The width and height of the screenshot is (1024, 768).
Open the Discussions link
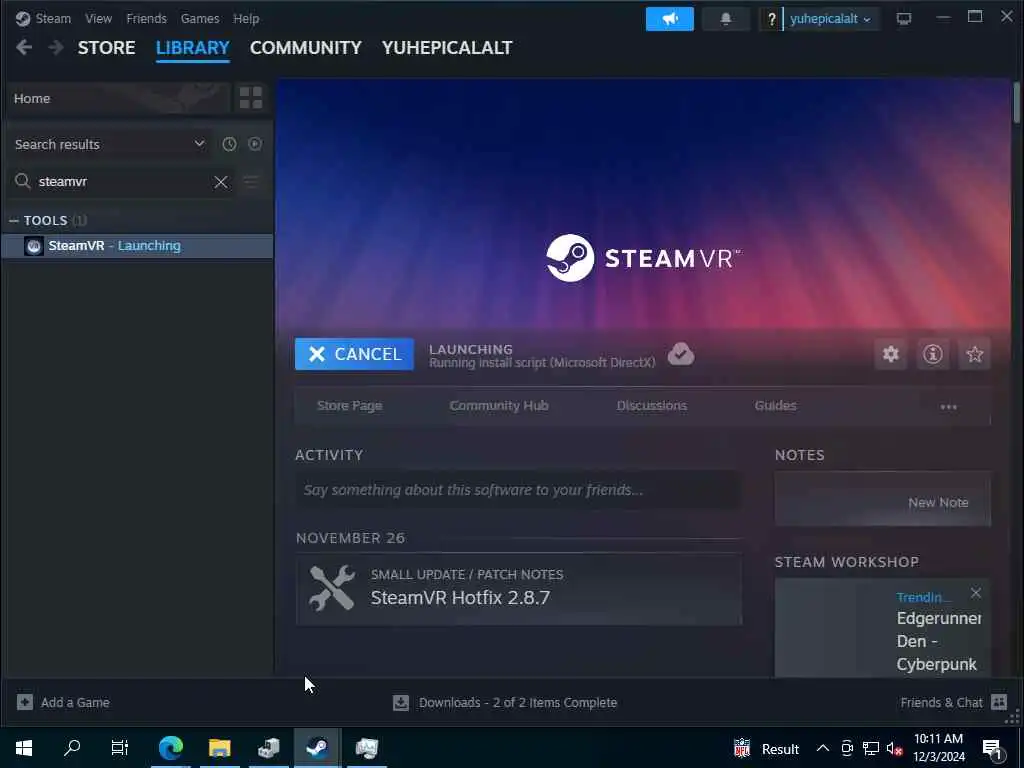[x=652, y=406]
